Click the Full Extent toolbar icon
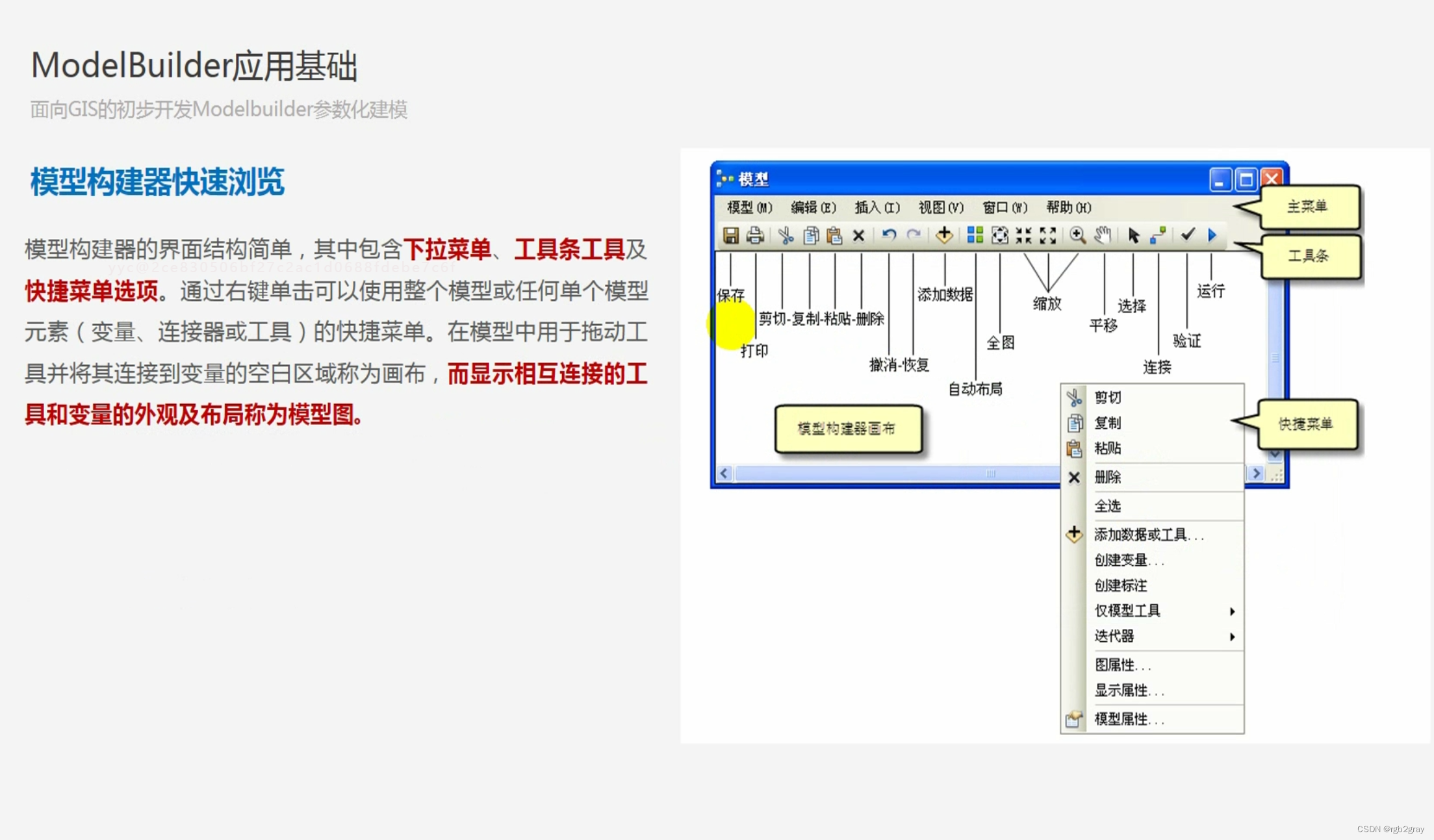Viewport: 1434px width, 840px height. pos(1000,235)
